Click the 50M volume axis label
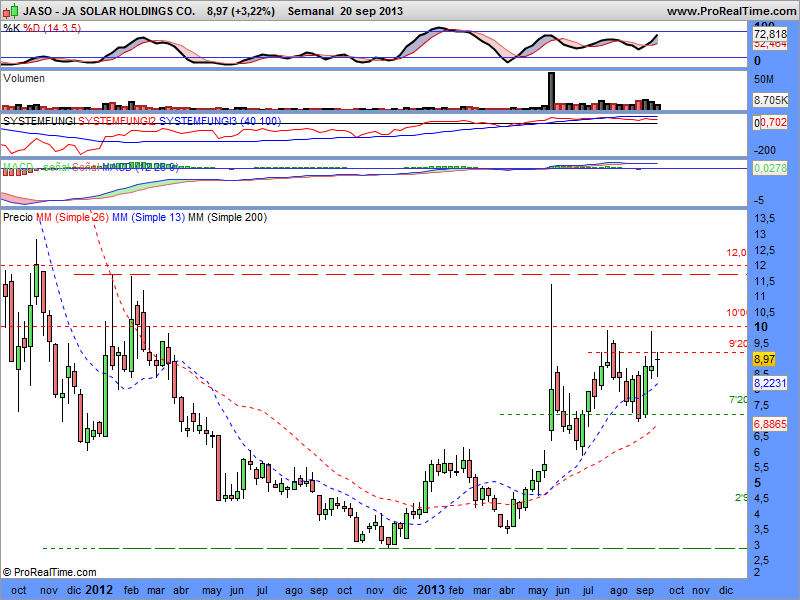800x600 pixels. 763,79
